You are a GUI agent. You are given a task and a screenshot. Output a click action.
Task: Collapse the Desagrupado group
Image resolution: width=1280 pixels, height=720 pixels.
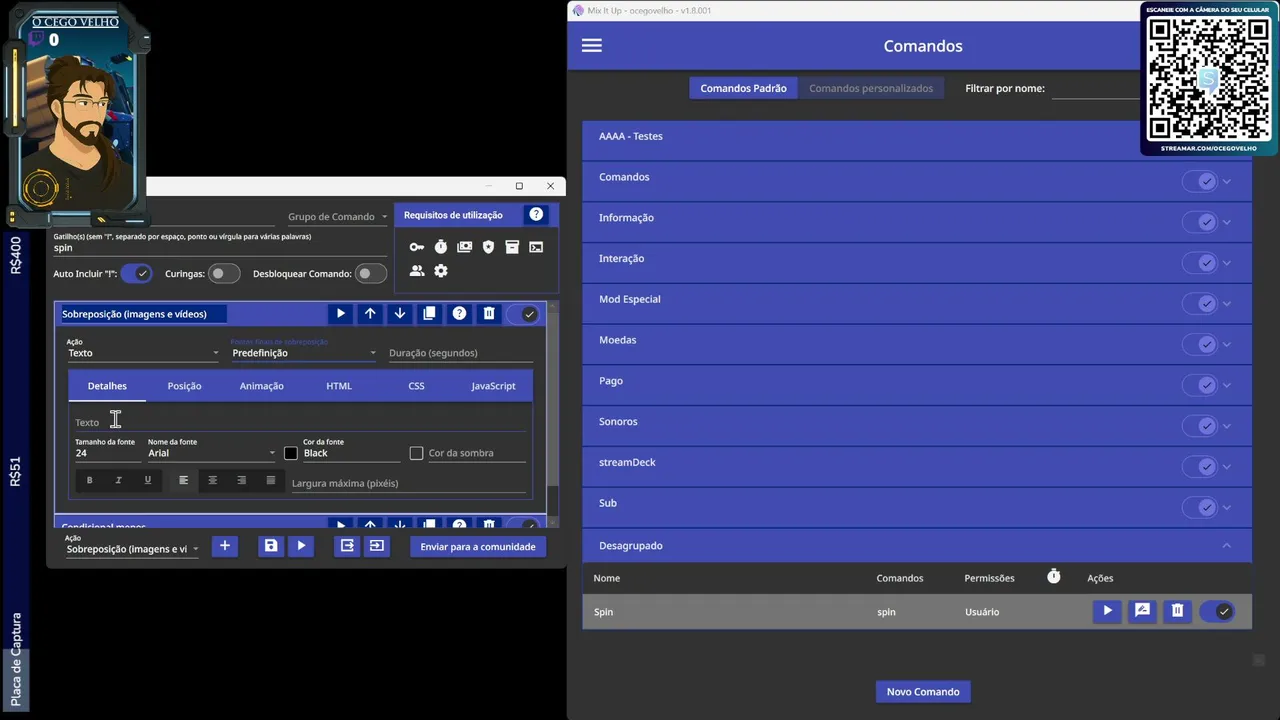1227,545
